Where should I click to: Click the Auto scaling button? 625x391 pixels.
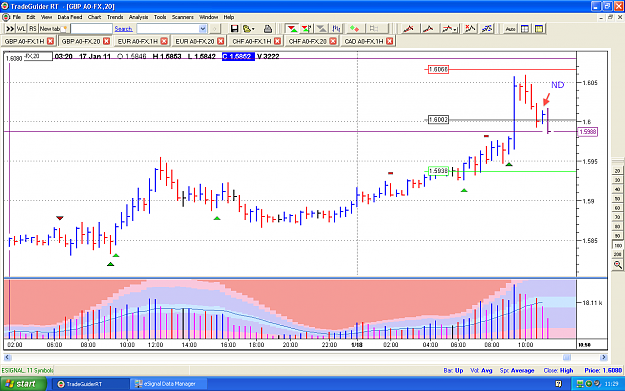coord(510,29)
